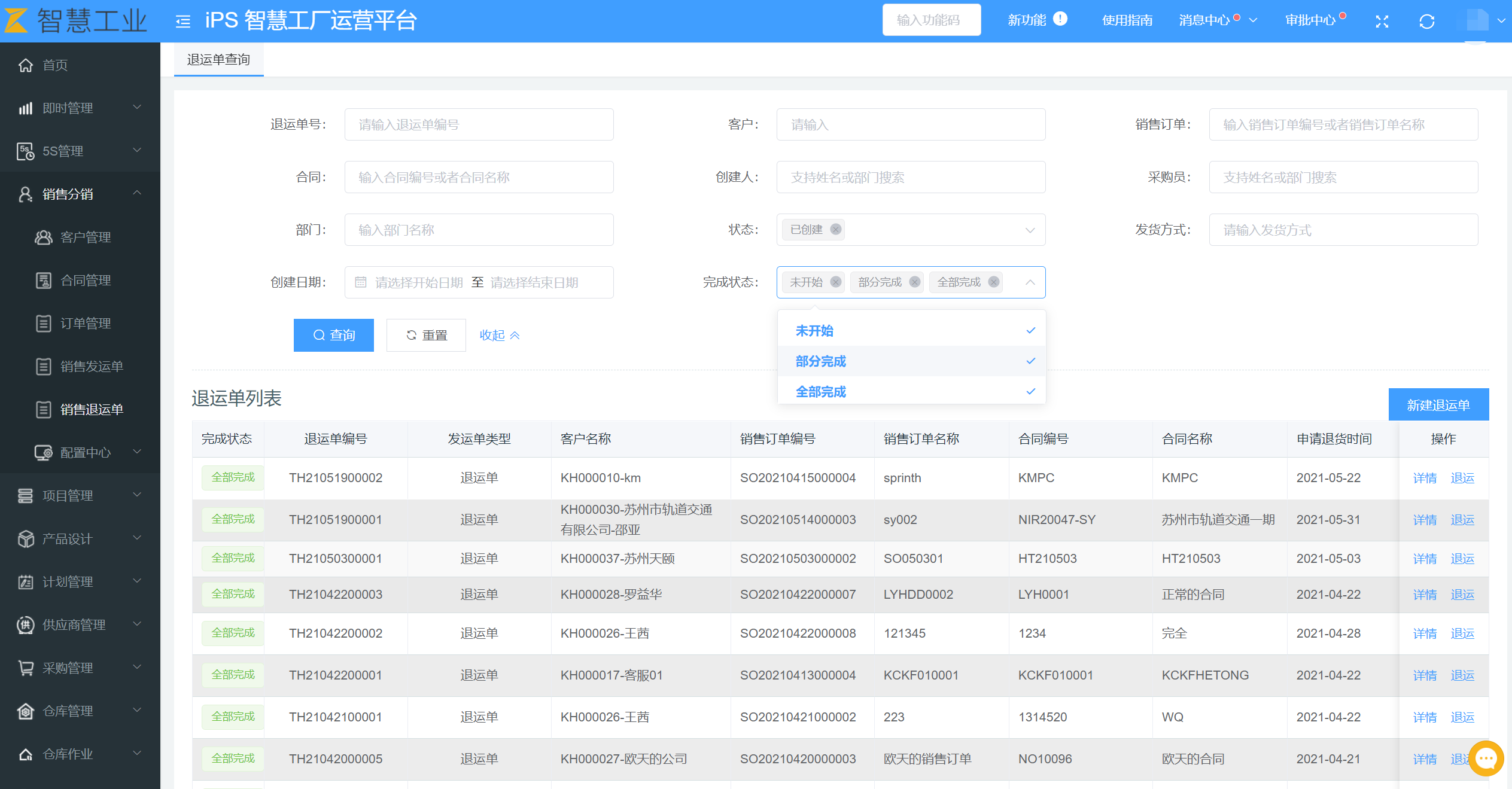Open the 状态 dropdown arrow
The width and height of the screenshot is (1512, 789).
point(1030,230)
